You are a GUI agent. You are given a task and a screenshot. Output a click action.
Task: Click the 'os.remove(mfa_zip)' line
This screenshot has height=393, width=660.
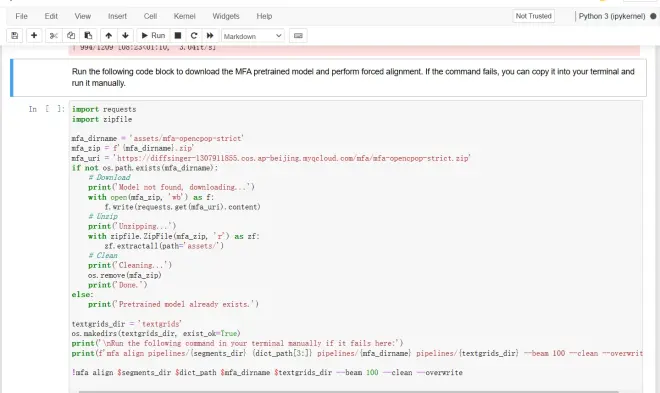point(125,275)
